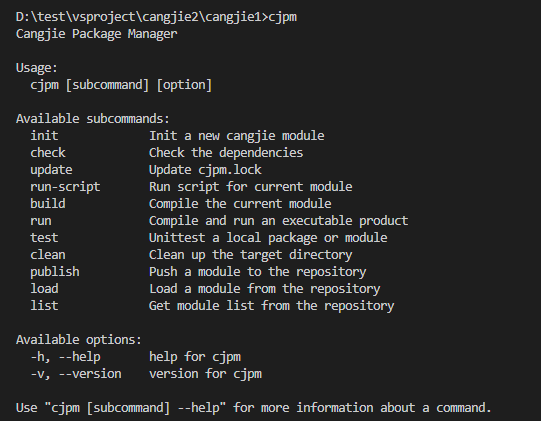
Task: Click the 'build' subcommand name
Action: [48, 204]
